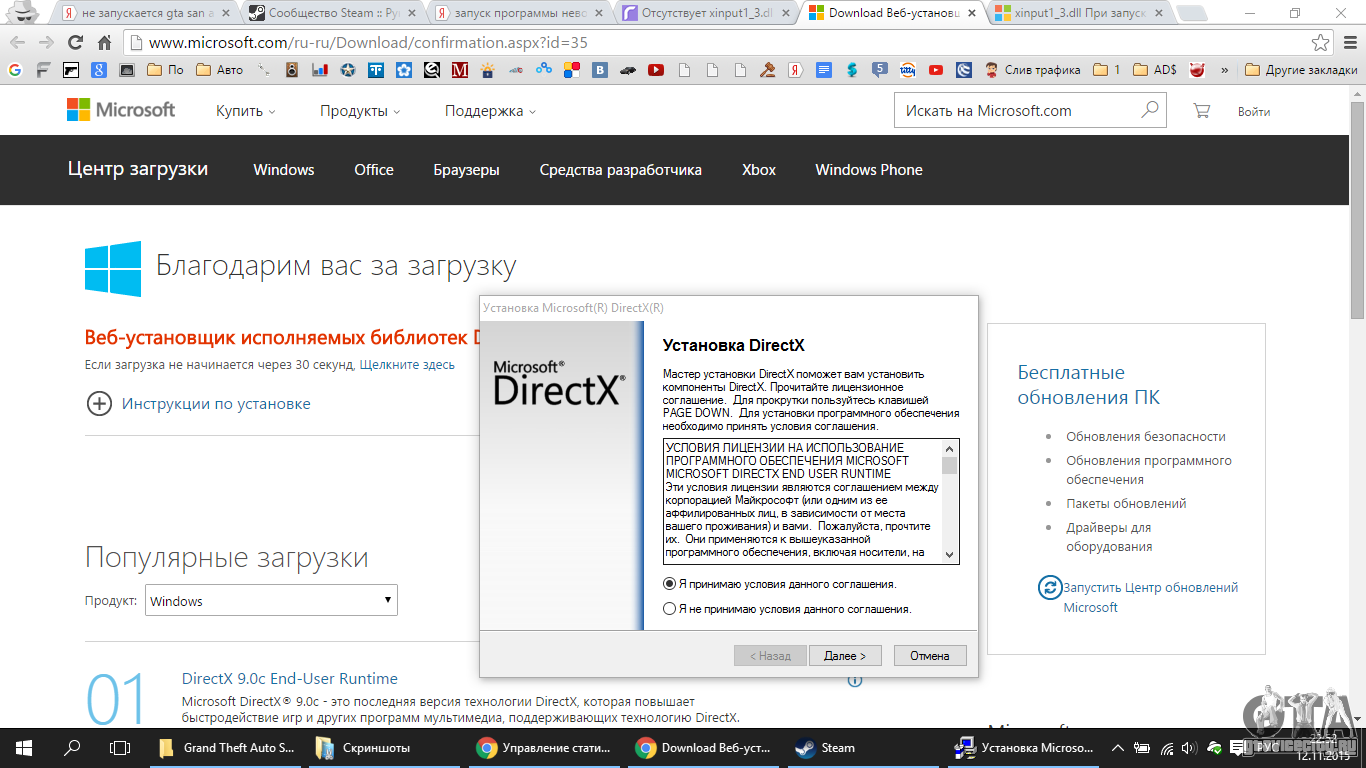Open DirectX 9.0c End-User Runtime link
The width and height of the screenshot is (1366, 768).
(x=290, y=678)
